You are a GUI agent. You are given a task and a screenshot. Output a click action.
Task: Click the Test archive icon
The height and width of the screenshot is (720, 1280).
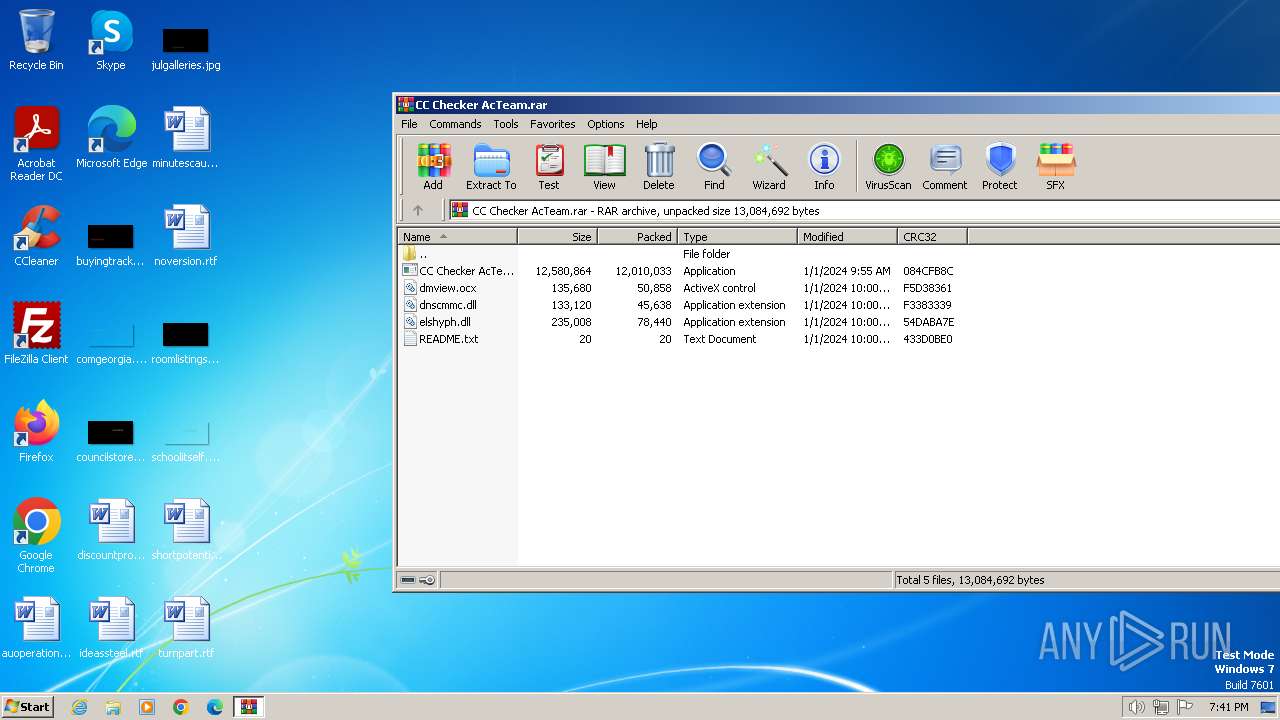[549, 166]
